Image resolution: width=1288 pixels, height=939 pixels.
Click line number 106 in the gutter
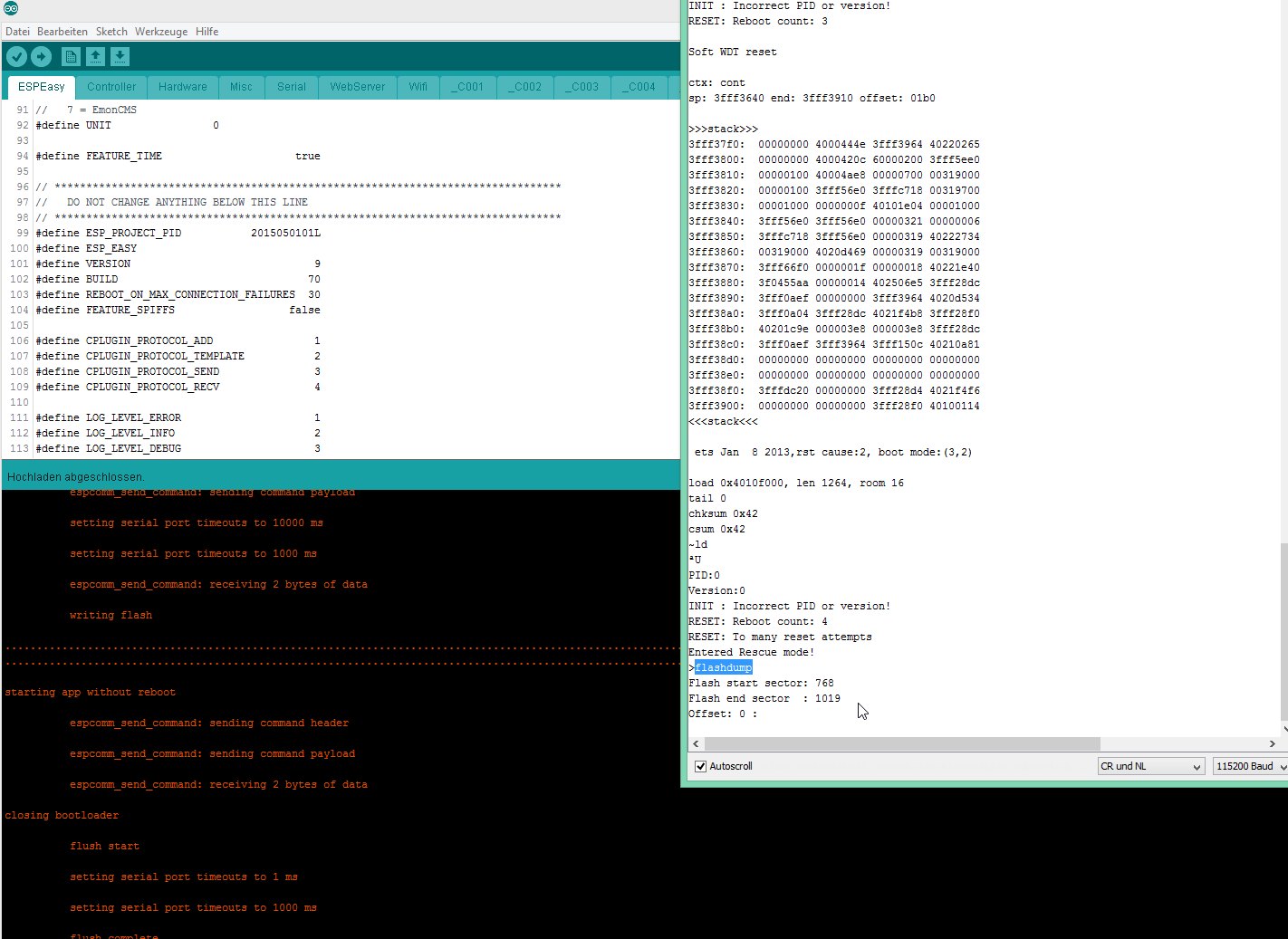[19, 340]
